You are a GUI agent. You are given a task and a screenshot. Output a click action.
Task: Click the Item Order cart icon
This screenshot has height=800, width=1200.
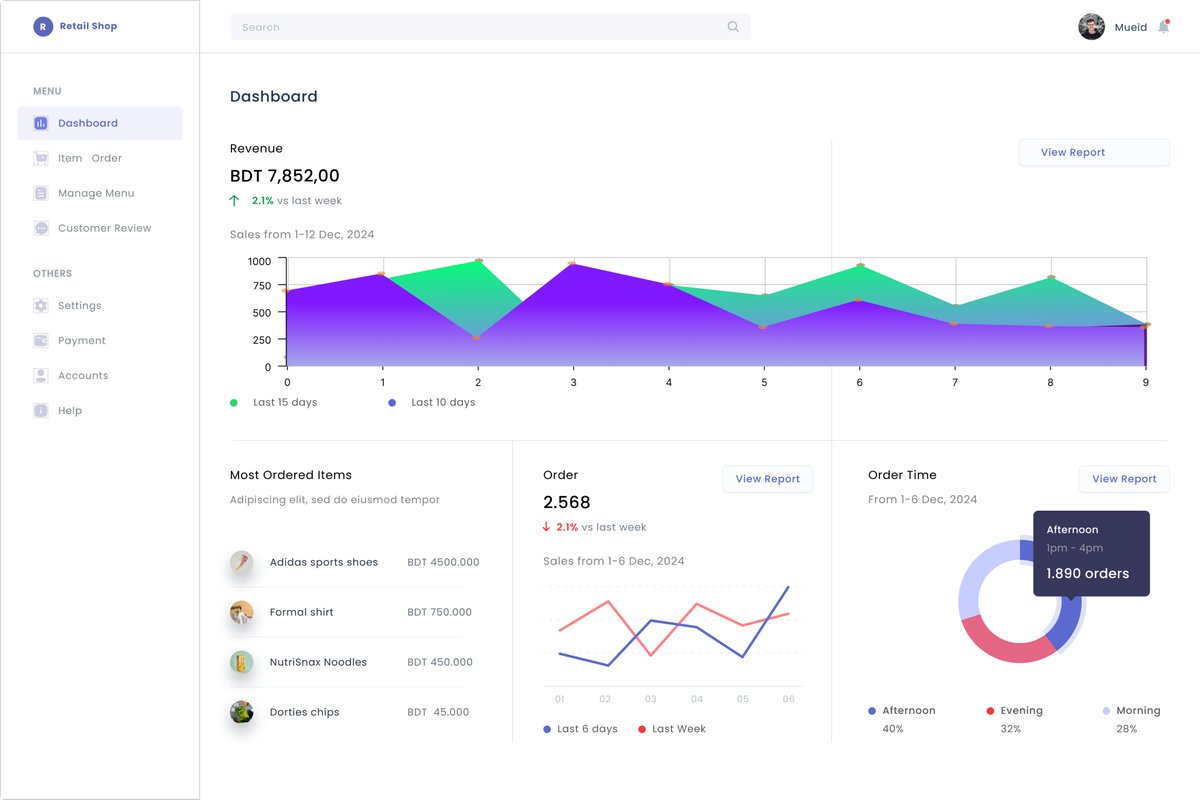(x=41, y=158)
